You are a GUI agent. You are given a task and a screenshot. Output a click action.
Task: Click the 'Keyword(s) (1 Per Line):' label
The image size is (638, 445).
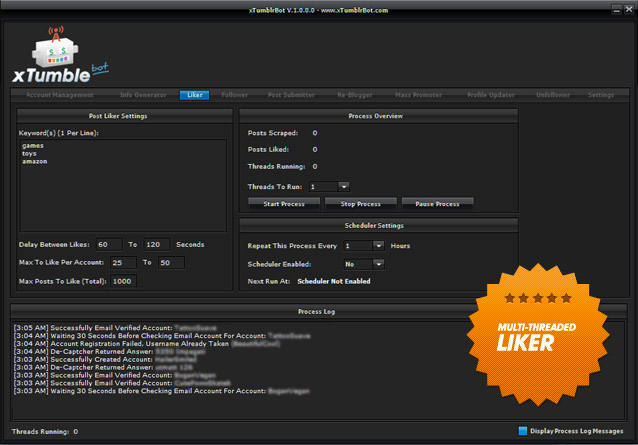point(59,133)
